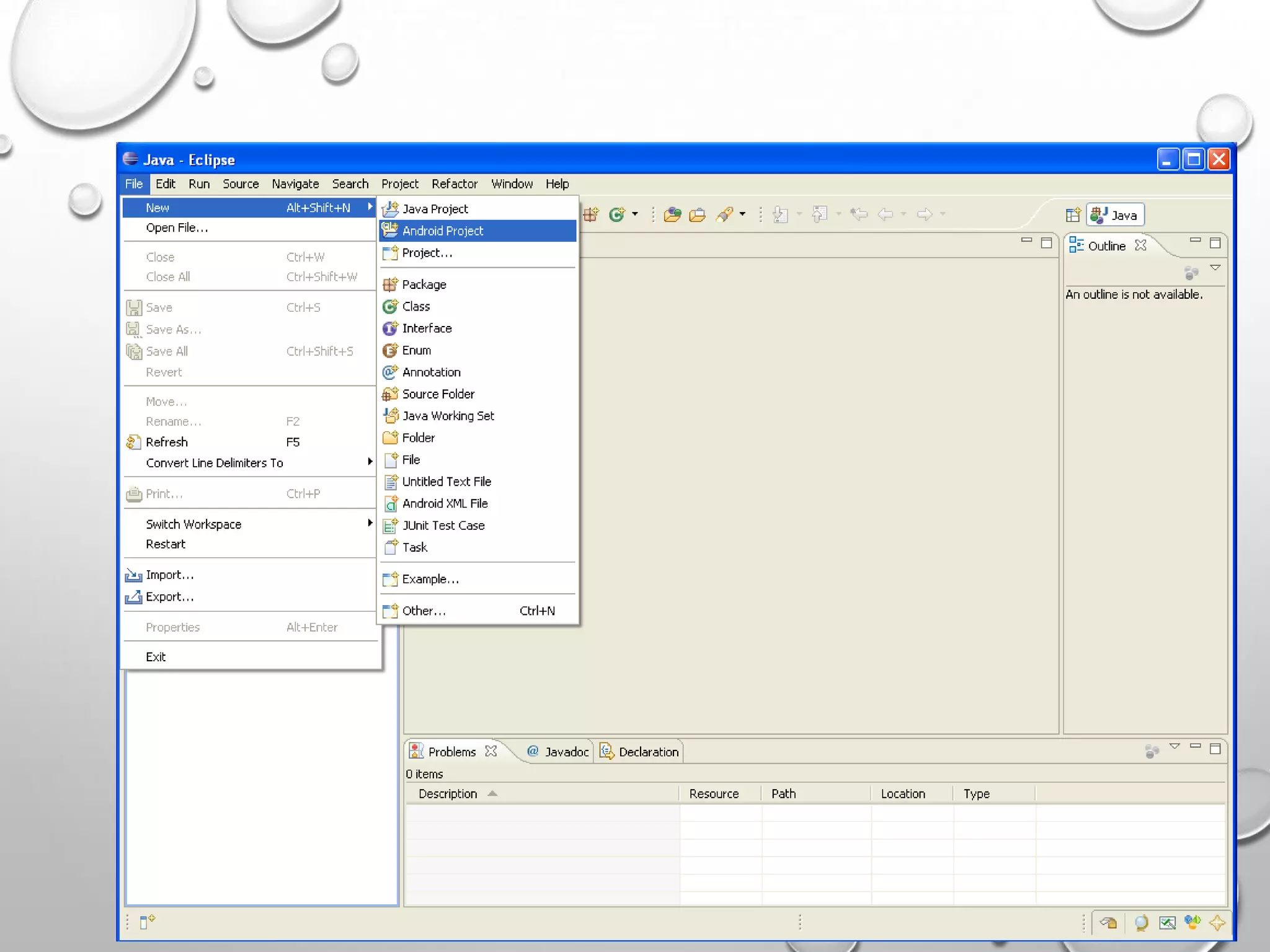Open the Outline view menu triangle
The width and height of the screenshot is (1270, 952).
click(1215, 268)
